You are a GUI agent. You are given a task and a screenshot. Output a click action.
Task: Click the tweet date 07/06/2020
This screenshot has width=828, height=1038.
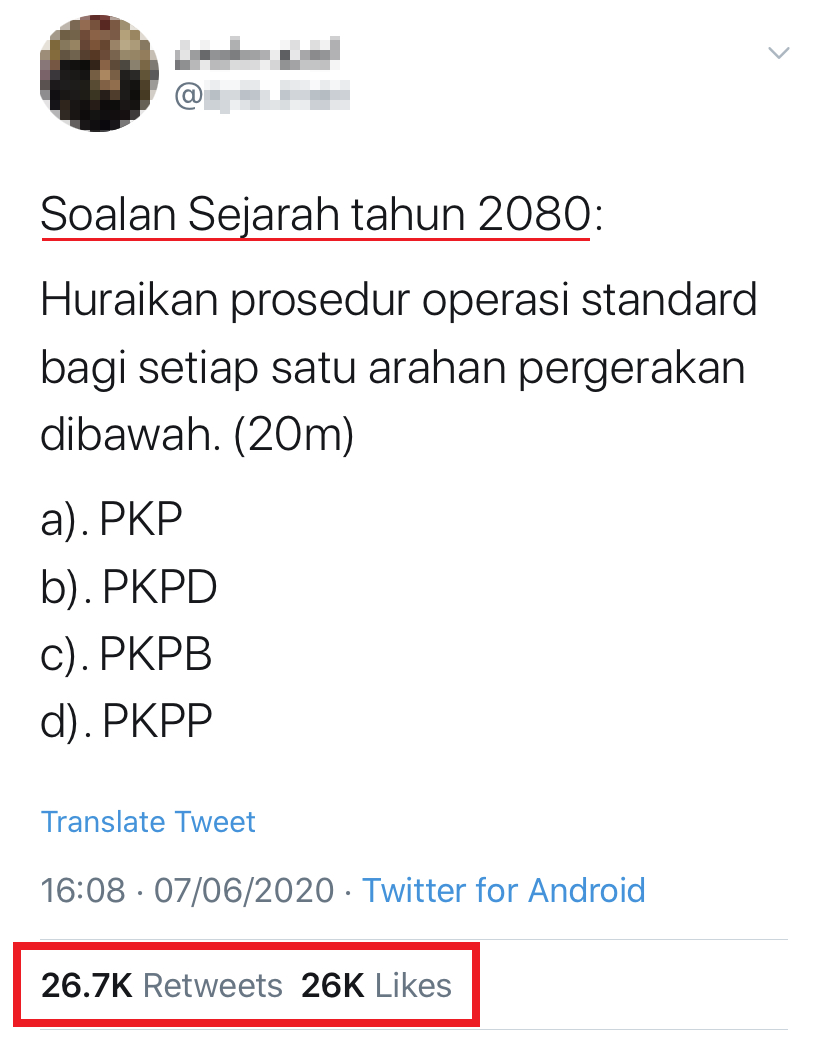click(243, 890)
